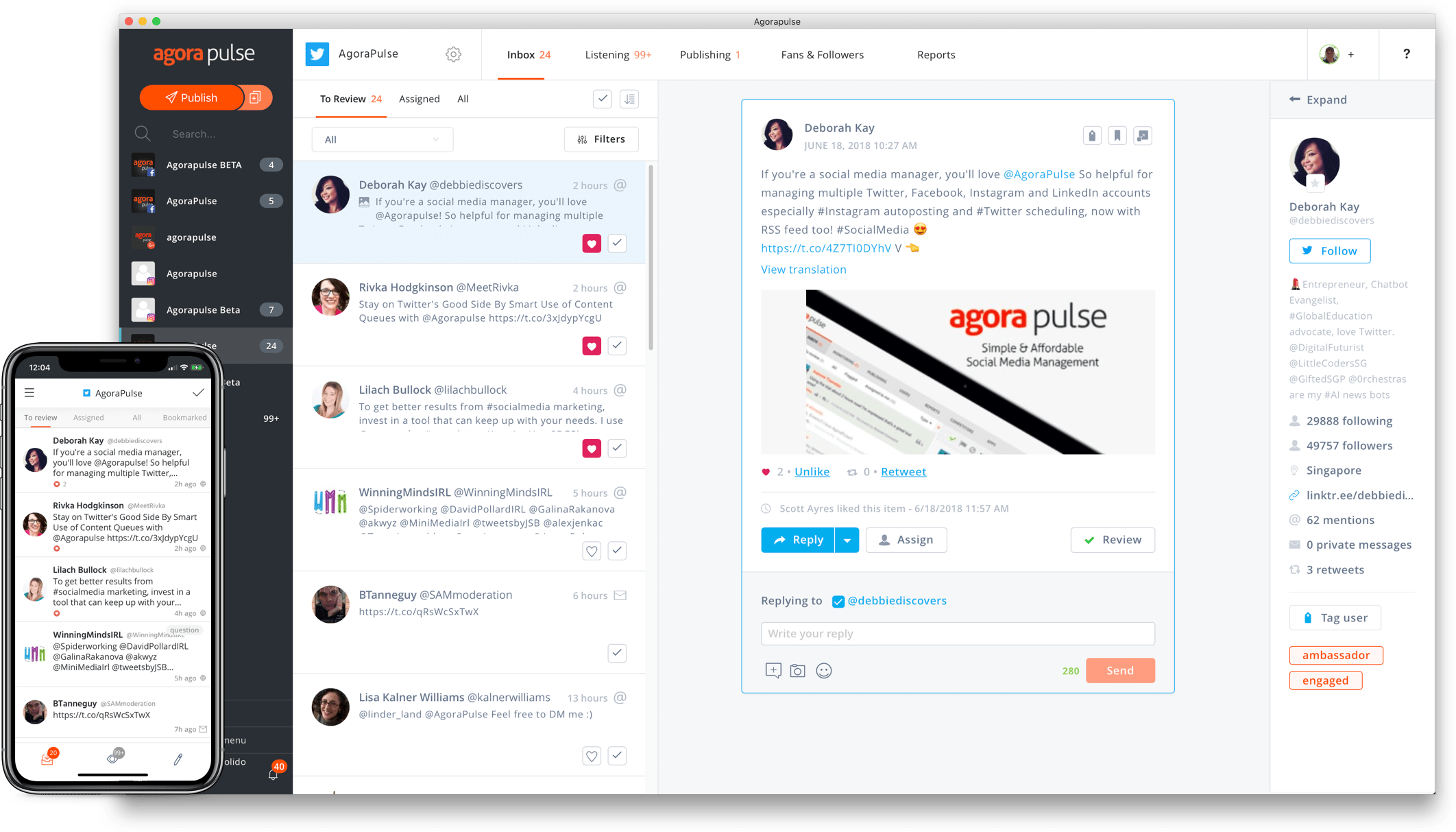Click the emoji icon in the reply composer
1456x832 pixels.
(825, 670)
